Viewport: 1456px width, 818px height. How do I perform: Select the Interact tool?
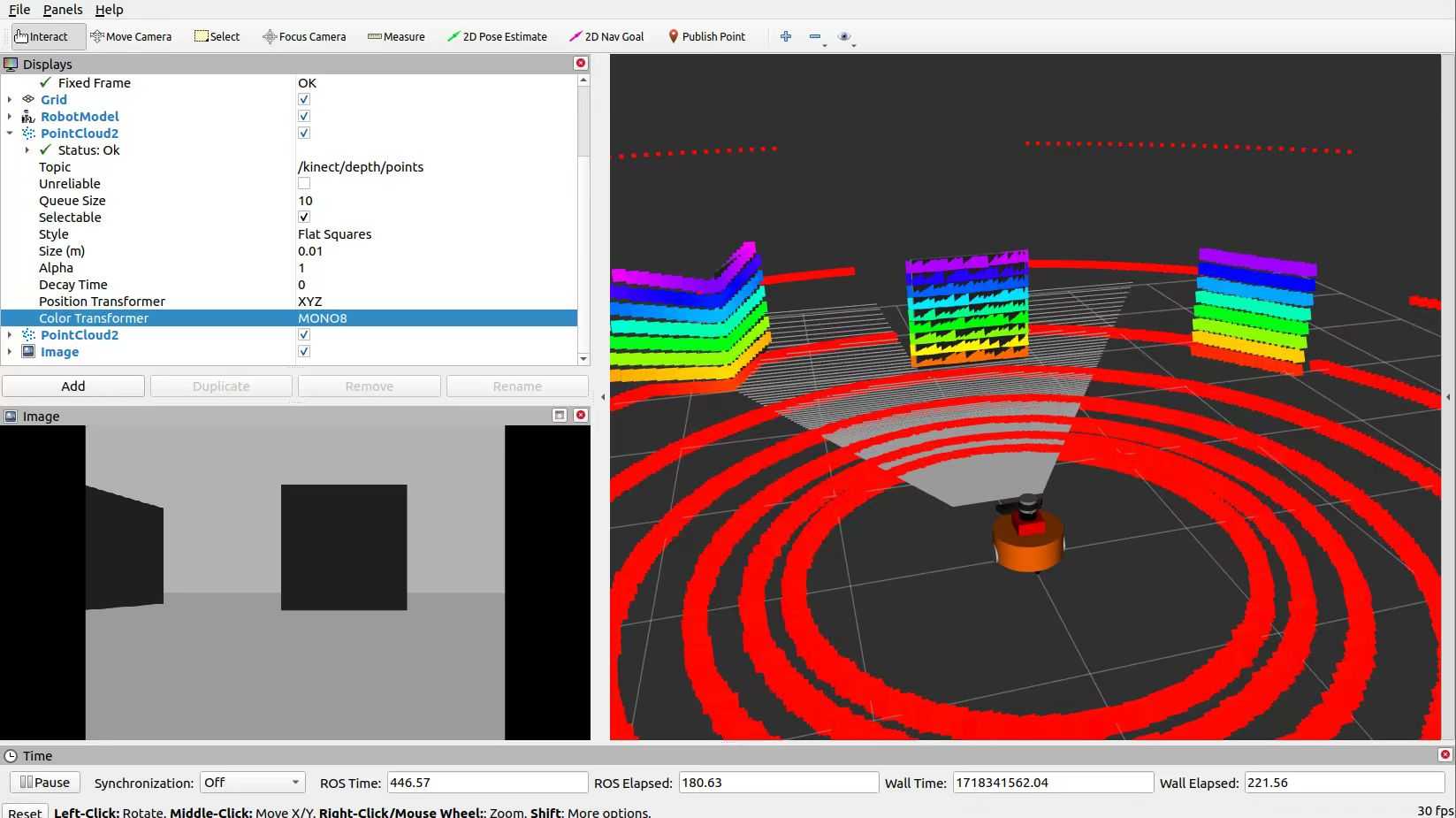coord(42,36)
